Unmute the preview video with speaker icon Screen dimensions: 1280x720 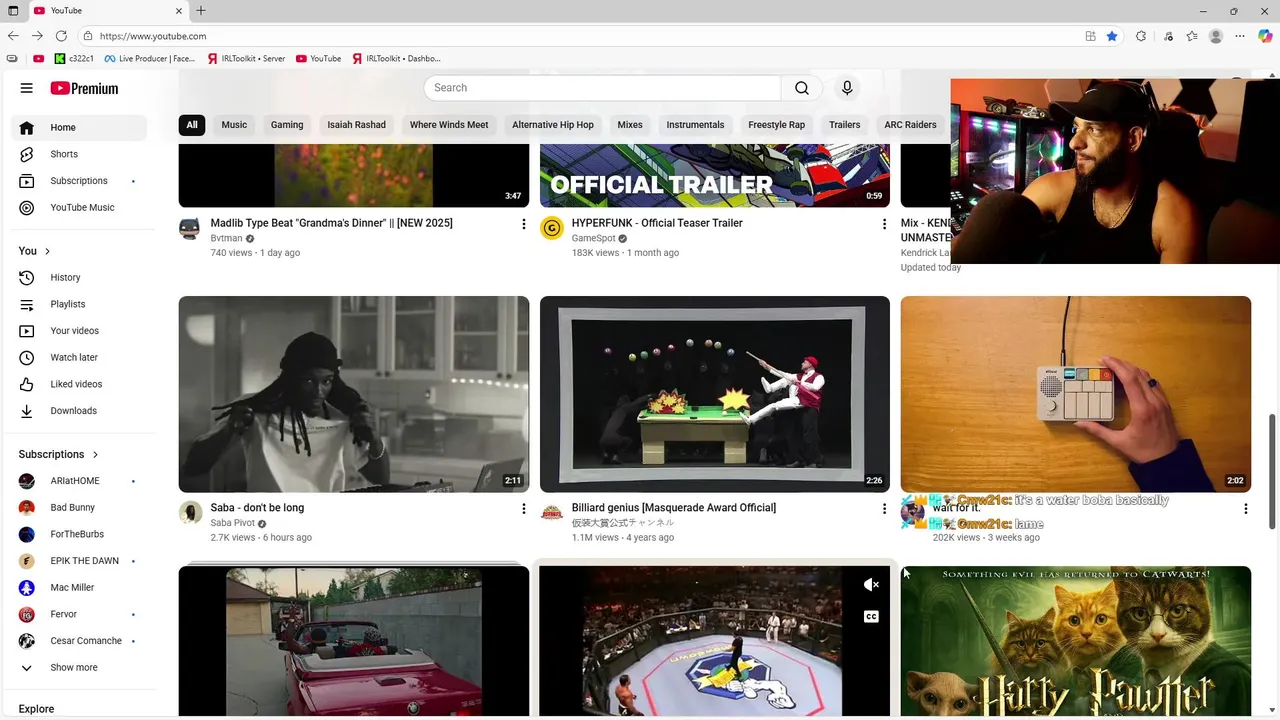(x=871, y=585)
